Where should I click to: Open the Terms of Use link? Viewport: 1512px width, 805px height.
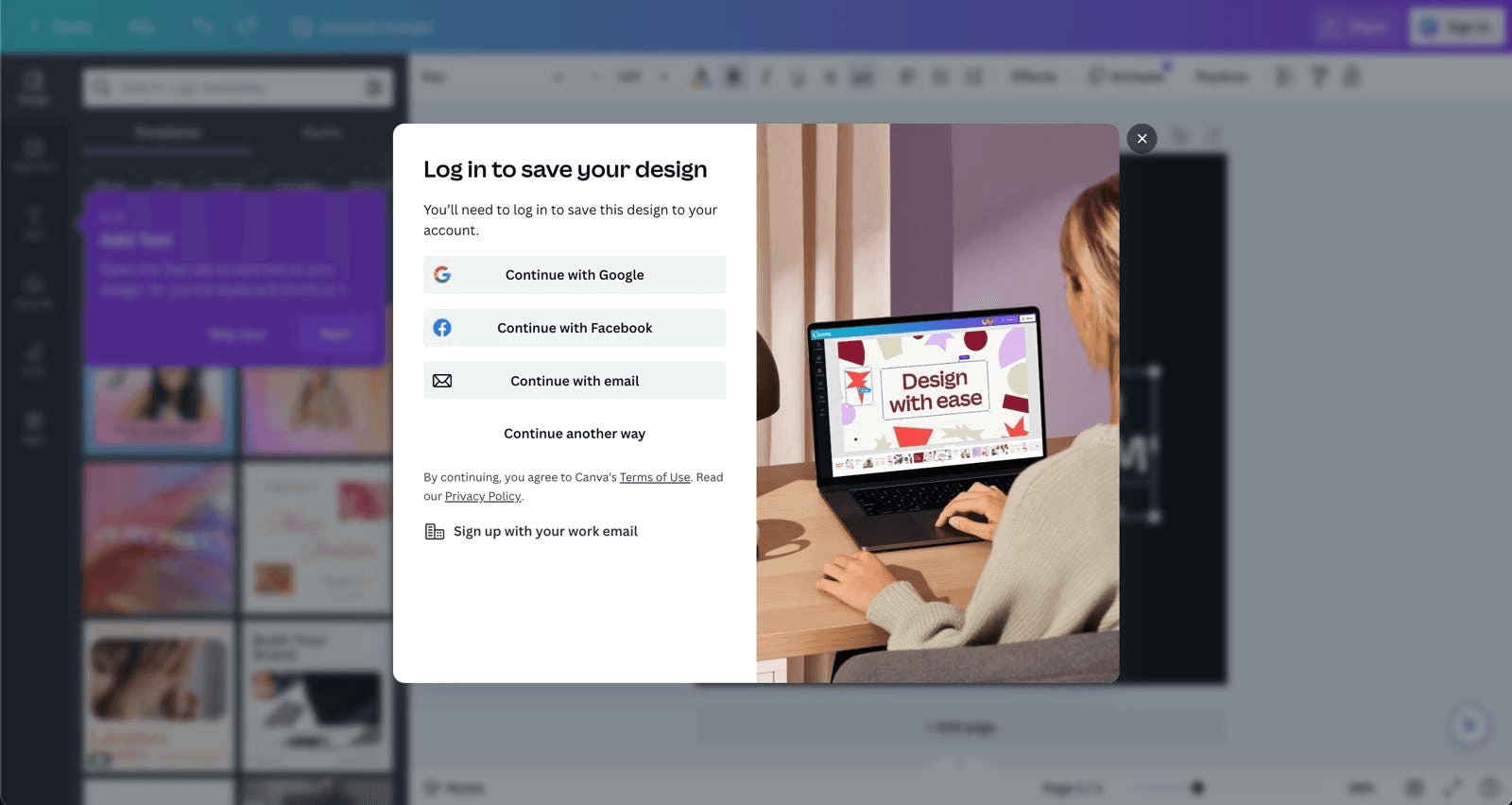(x=655, y=477)
